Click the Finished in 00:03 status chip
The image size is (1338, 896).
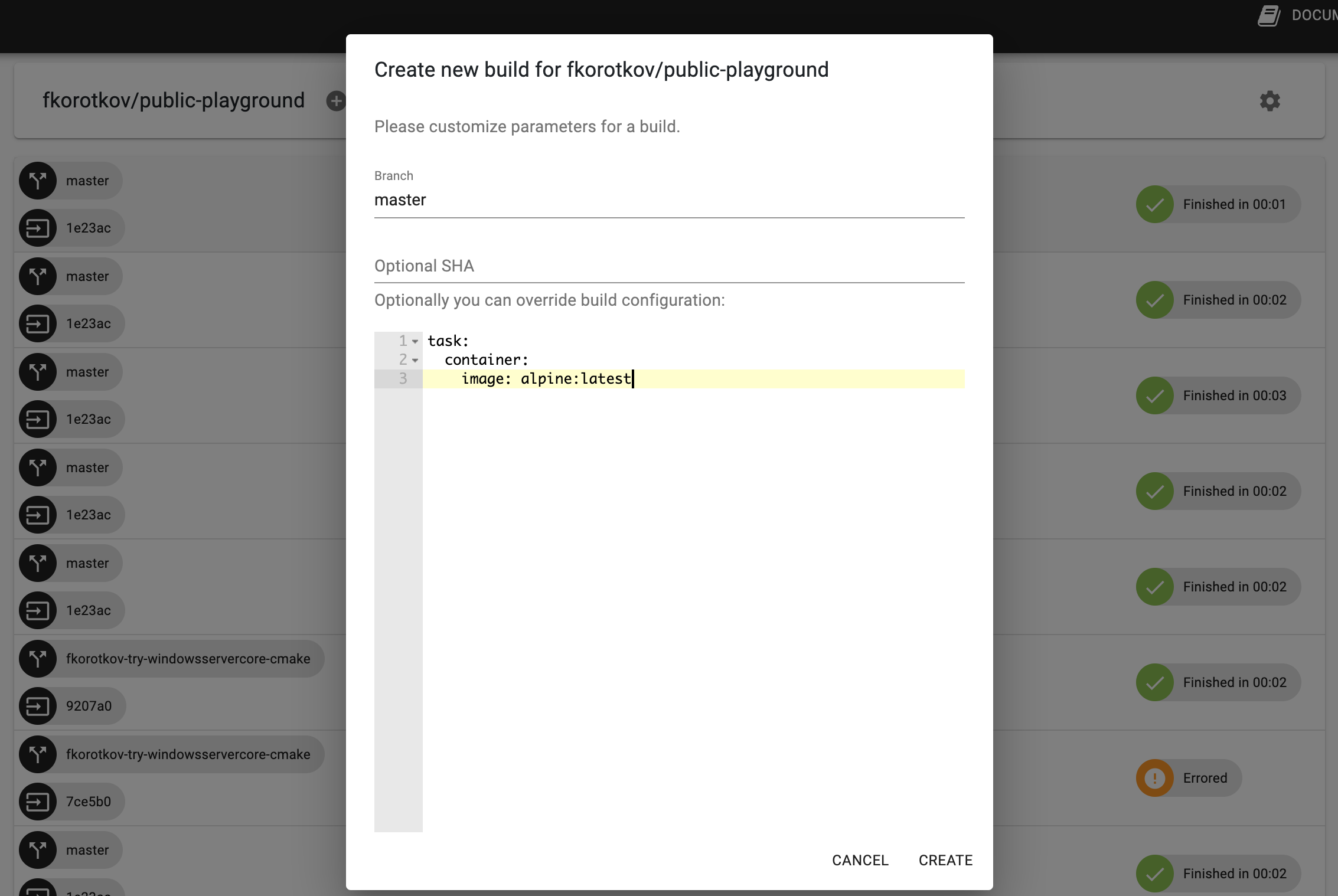coord(1218,395)
